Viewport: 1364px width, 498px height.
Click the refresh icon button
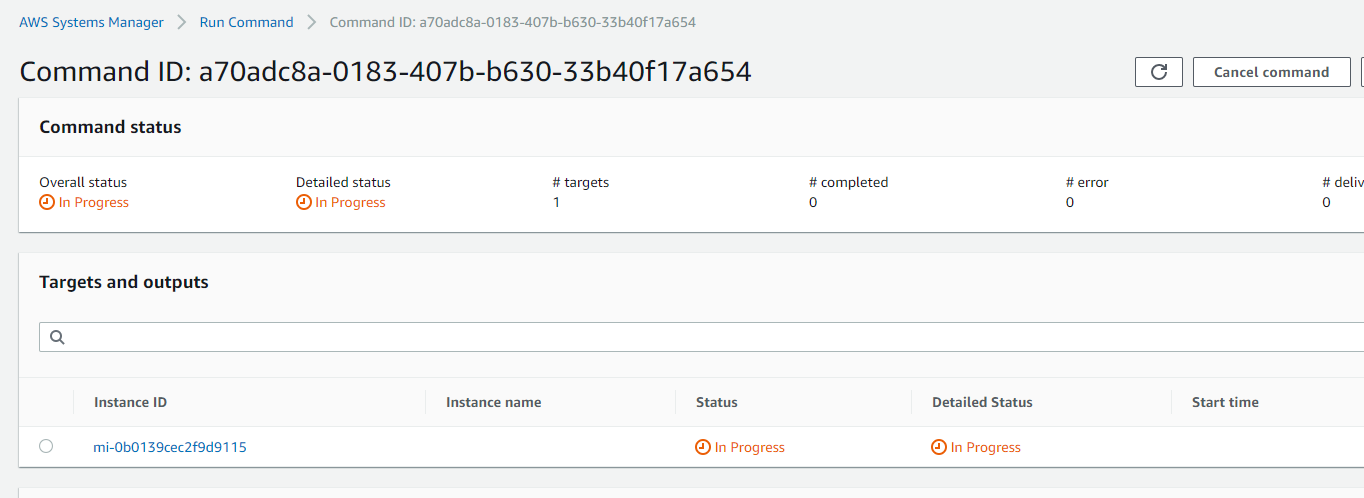point(1159,72)
